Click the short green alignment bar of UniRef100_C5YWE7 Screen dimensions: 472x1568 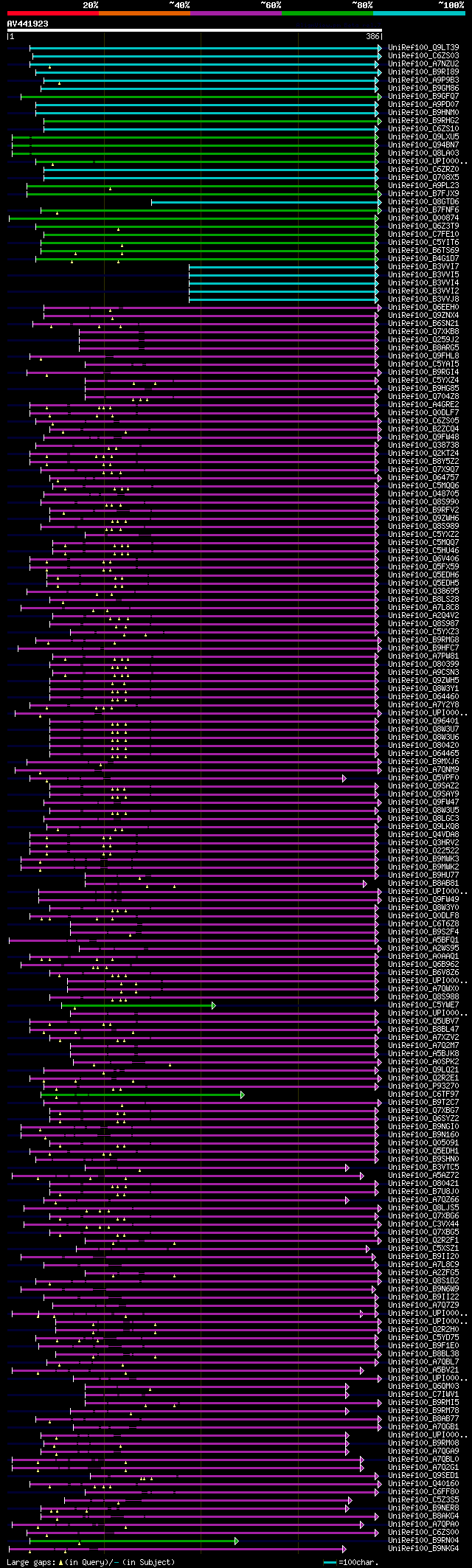point(138,1005)
